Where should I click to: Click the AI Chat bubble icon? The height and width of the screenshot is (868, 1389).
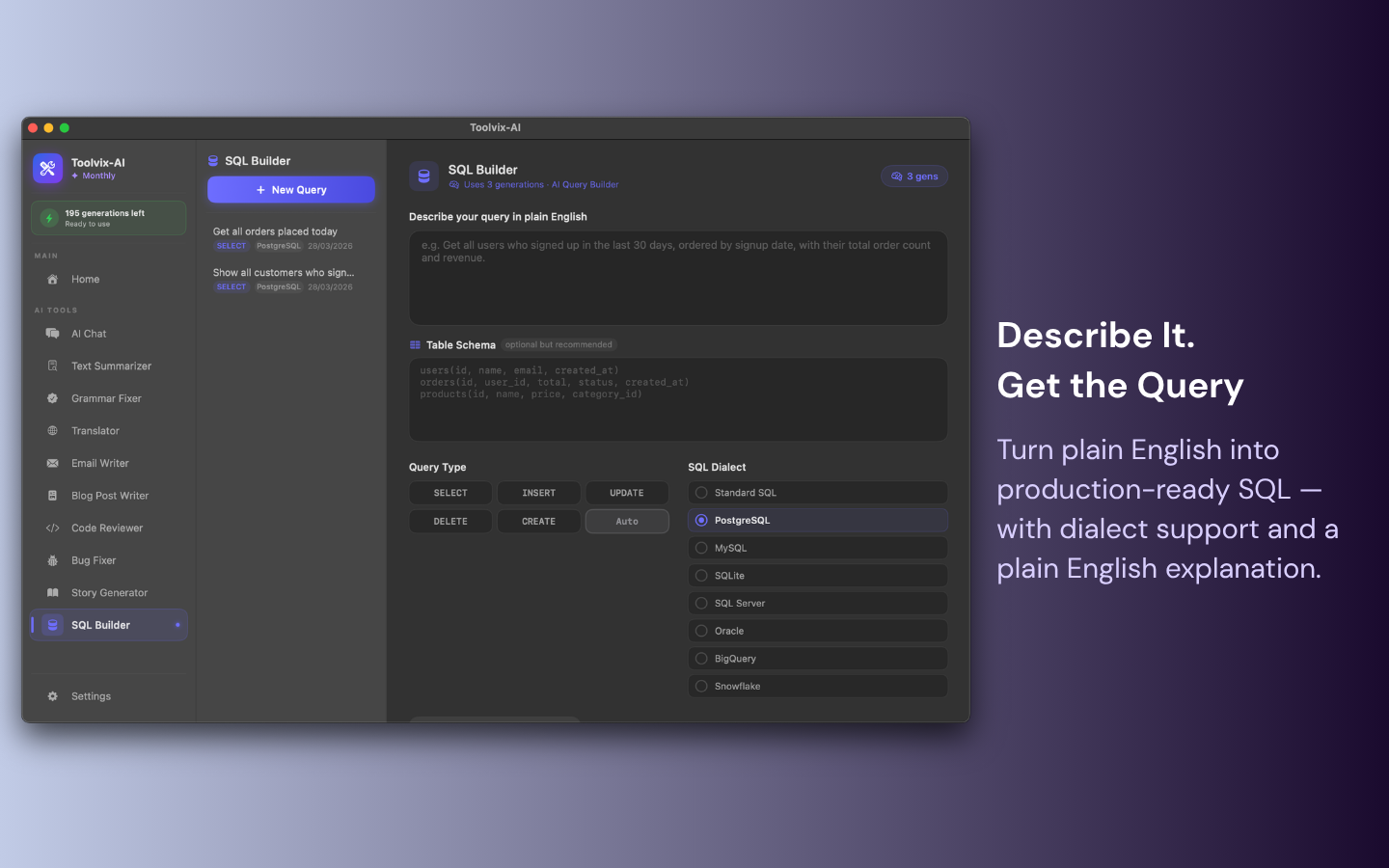53,334
